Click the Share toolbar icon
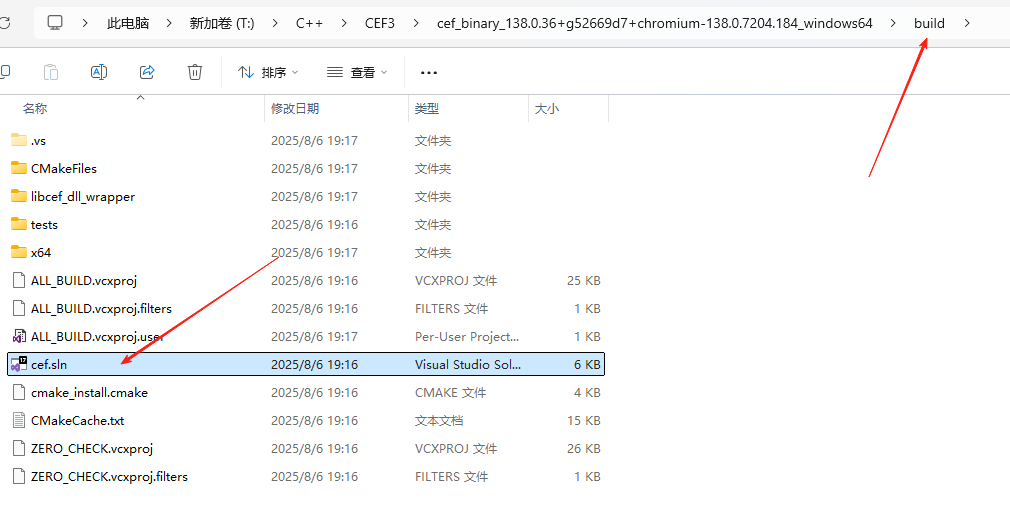This screenshot has height=527, width=1010. pyautogui.click(x=147, y=72)
